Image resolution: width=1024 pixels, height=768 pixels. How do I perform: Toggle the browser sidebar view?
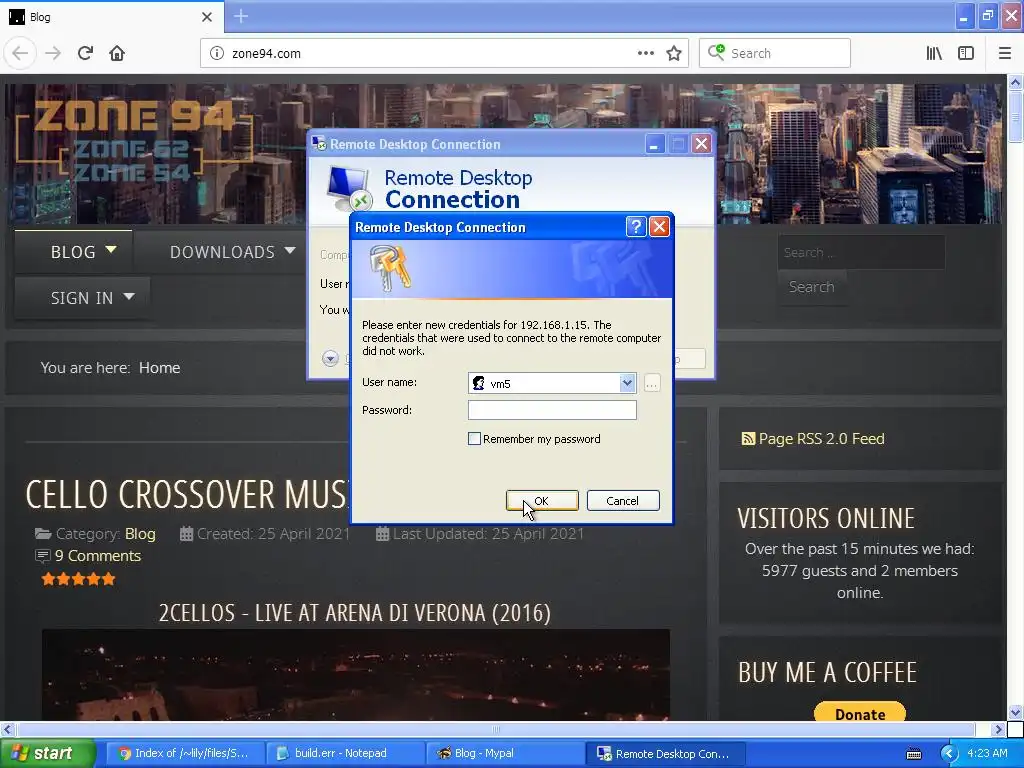click(966, 53)
